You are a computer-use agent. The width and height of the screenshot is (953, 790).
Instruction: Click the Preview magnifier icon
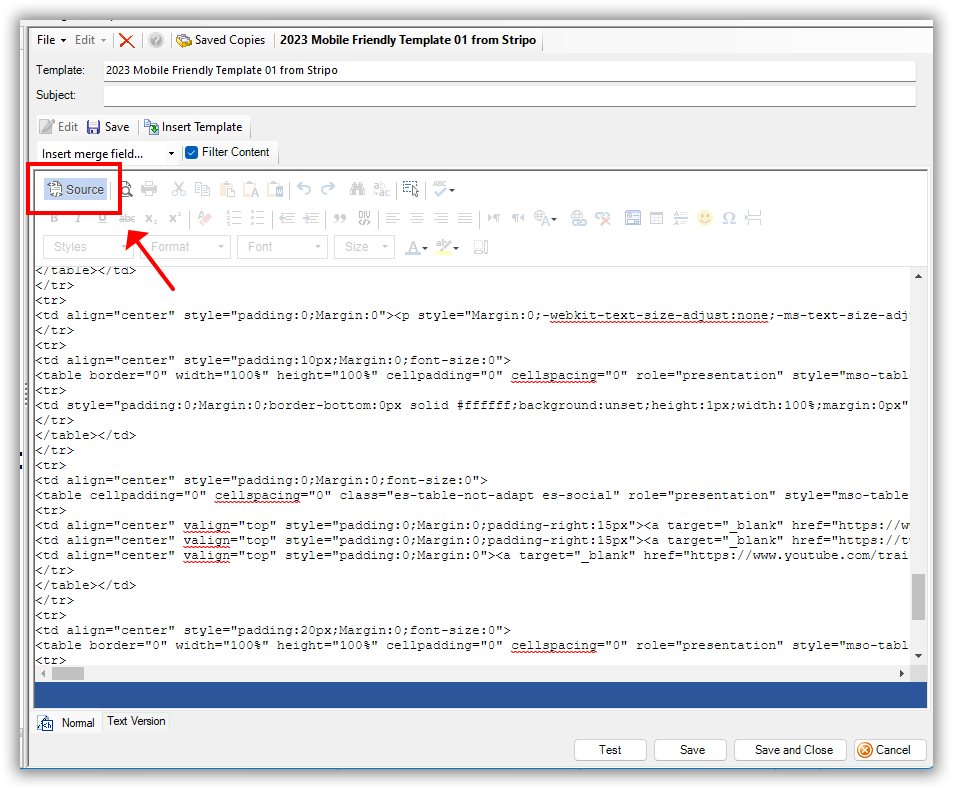tap(126, 190)
